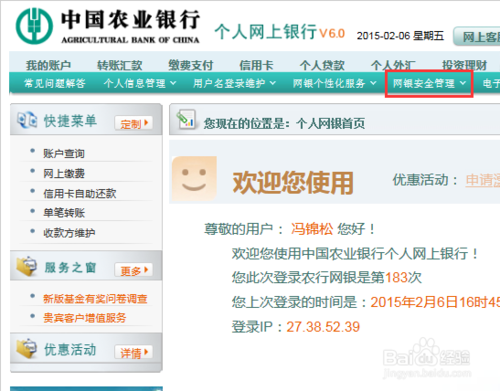Open the 信用卡自助还款 quick link
The height and width of the screenshot is (391, 500).
click(x=80, y=193)
